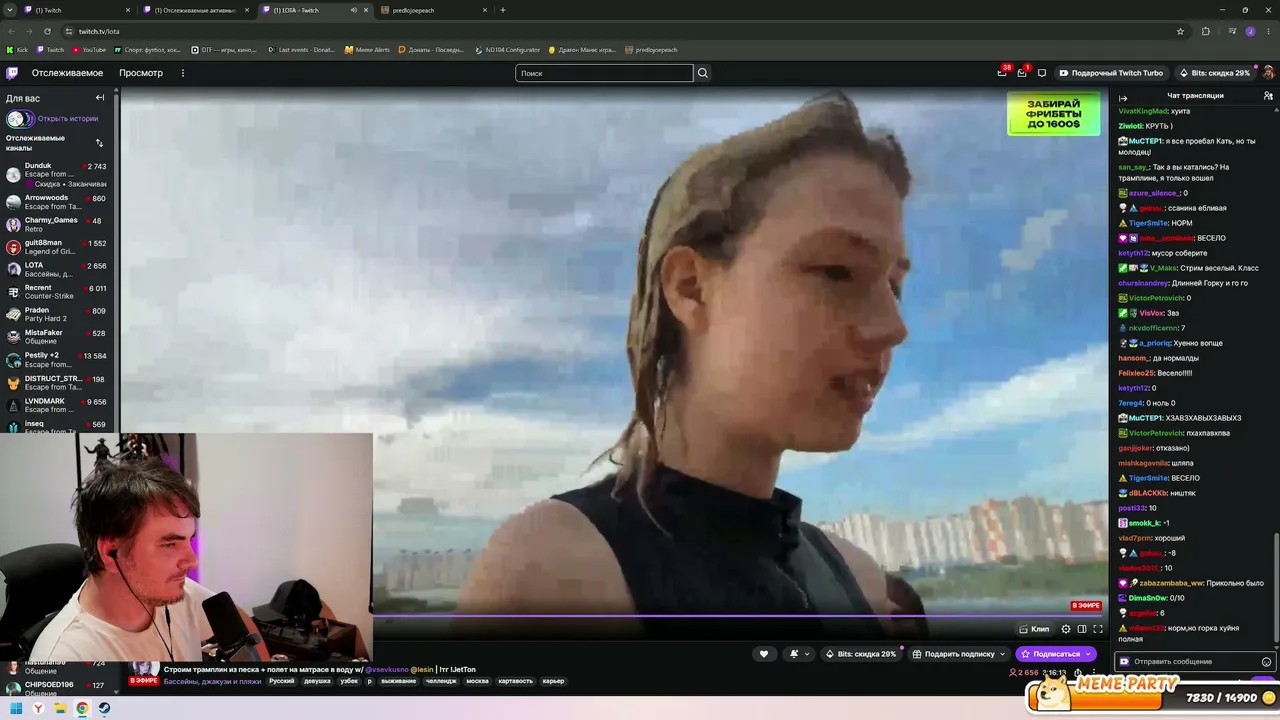Toggle theatre mode on the player
This screenshot has width=1280, height=720.
(x=1082, y=629)
